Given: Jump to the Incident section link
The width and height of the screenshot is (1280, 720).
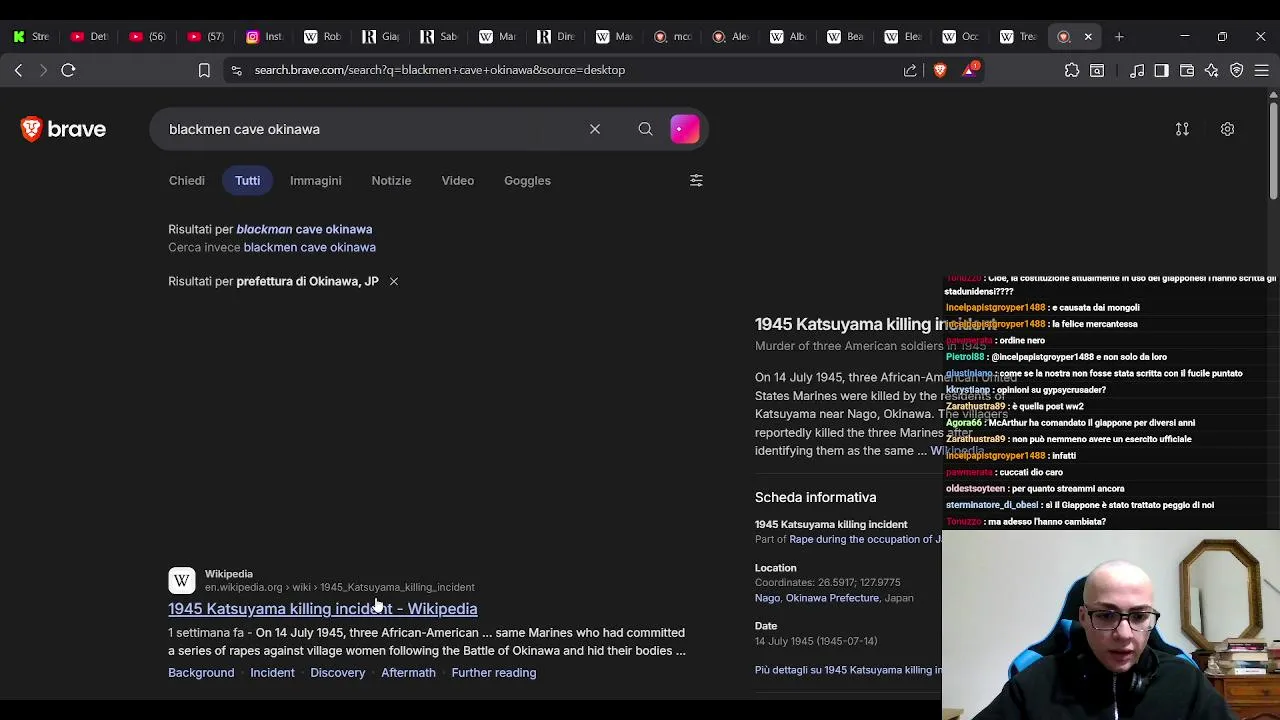Looking at the screenshot, I should [272, 672].
